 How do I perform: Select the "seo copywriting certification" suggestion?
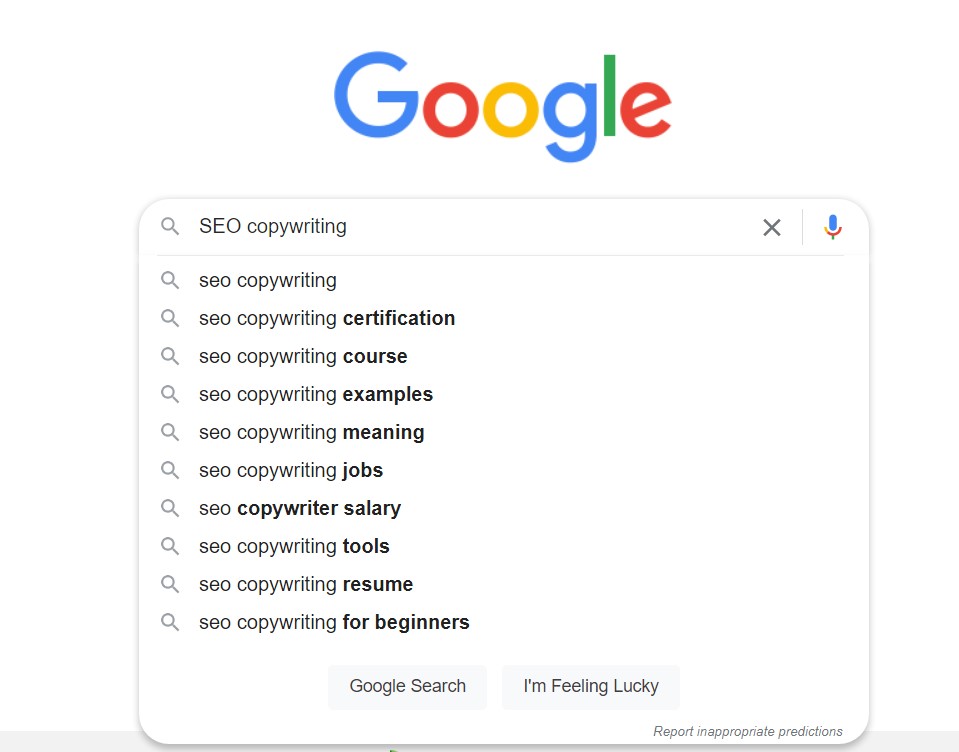[327, 318]
